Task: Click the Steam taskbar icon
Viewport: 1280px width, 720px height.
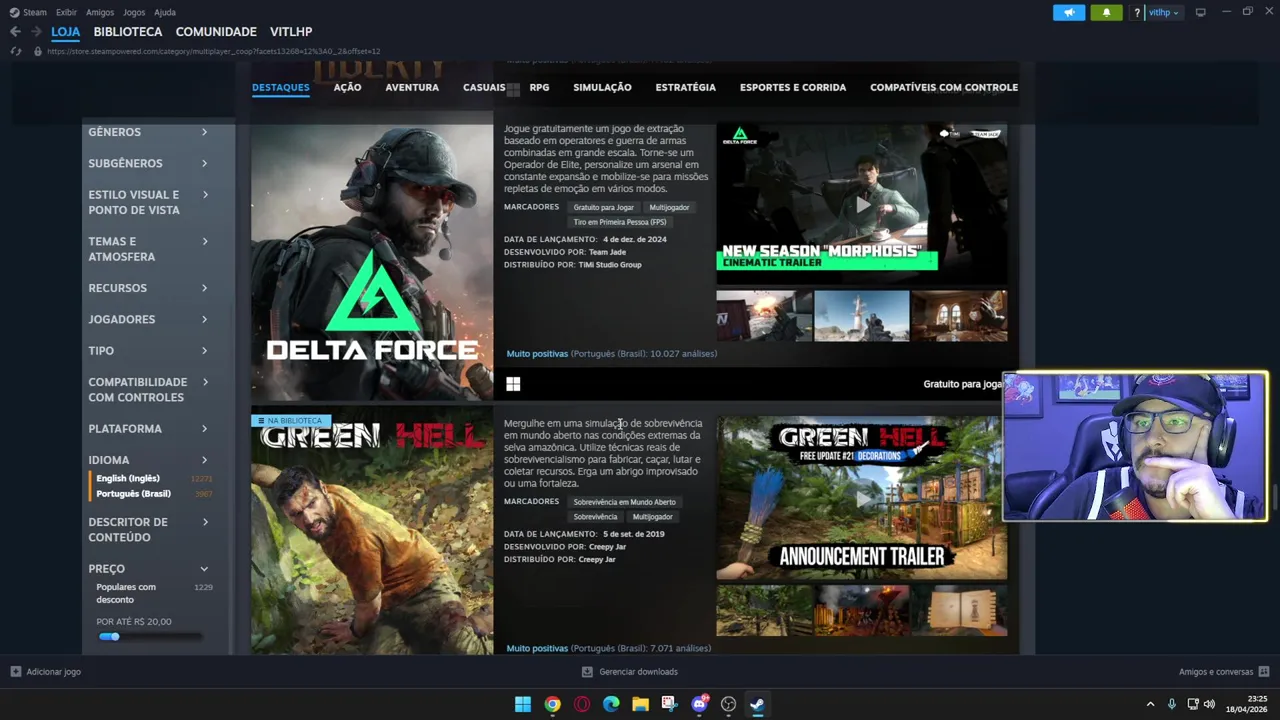Action: (x=757, y=704)
